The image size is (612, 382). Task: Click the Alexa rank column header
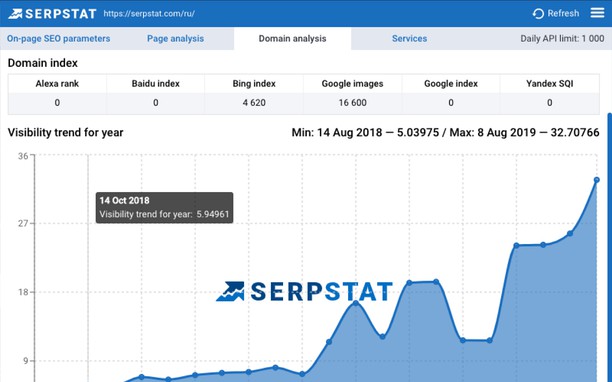[x=57, y=84]
